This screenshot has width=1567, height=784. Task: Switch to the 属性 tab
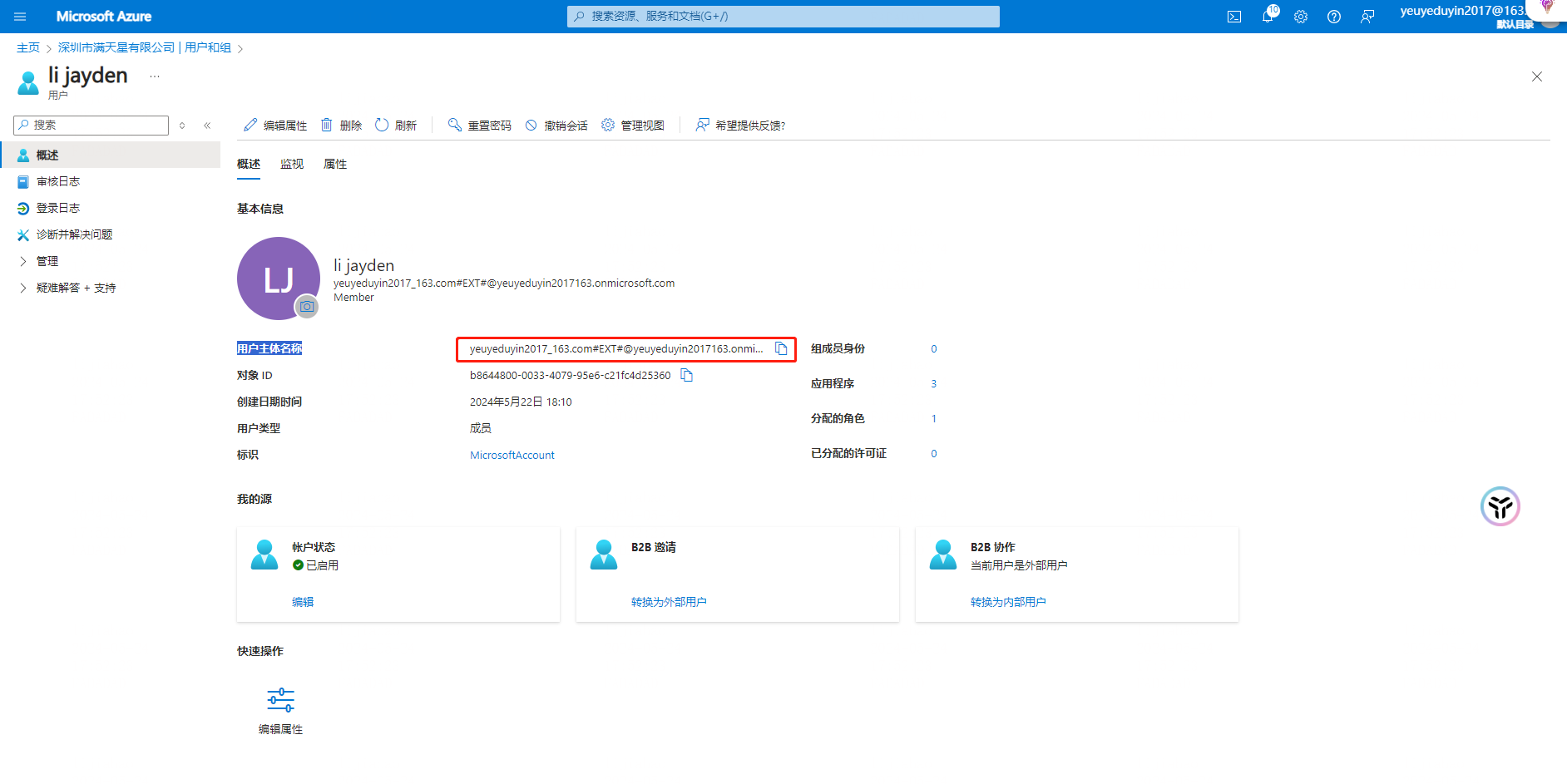coord(335,165)
